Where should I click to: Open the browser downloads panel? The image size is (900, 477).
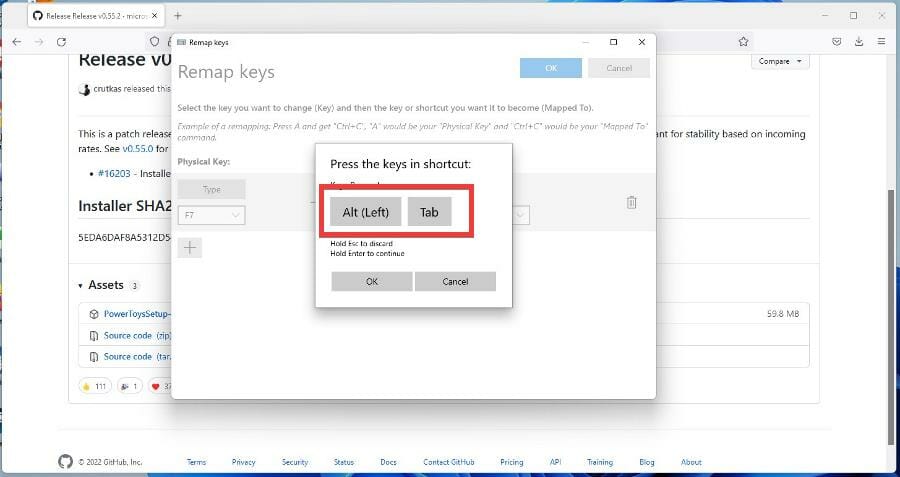[859, 41]
